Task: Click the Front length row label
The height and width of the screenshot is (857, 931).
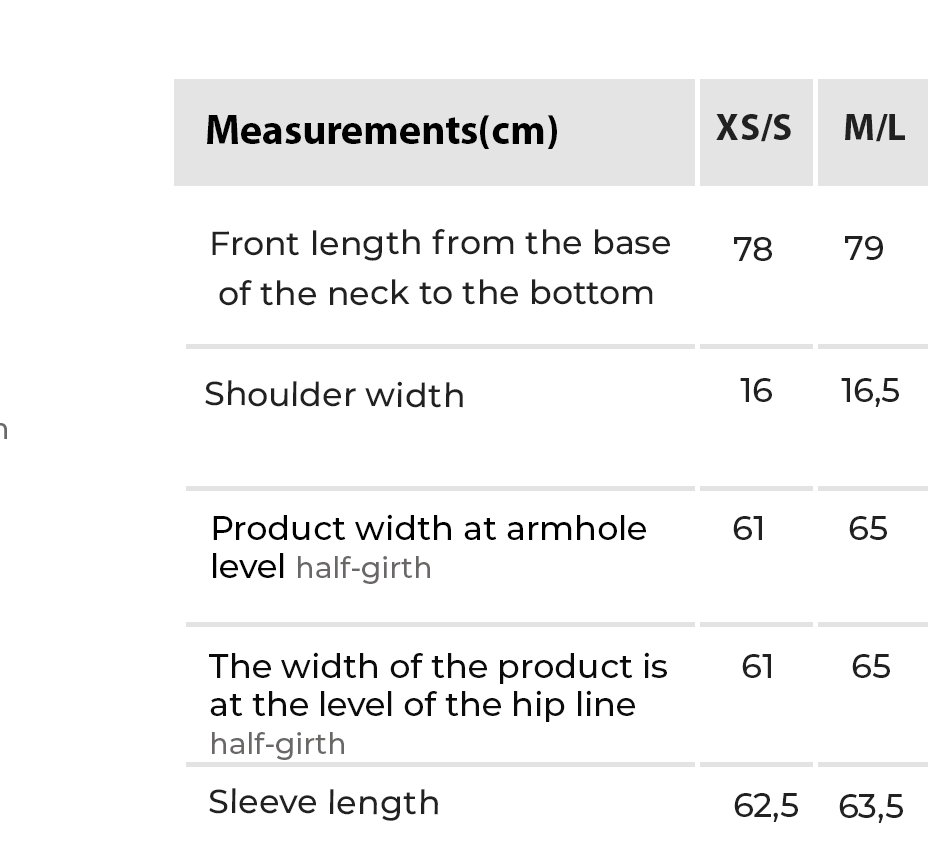Action: 439,268
